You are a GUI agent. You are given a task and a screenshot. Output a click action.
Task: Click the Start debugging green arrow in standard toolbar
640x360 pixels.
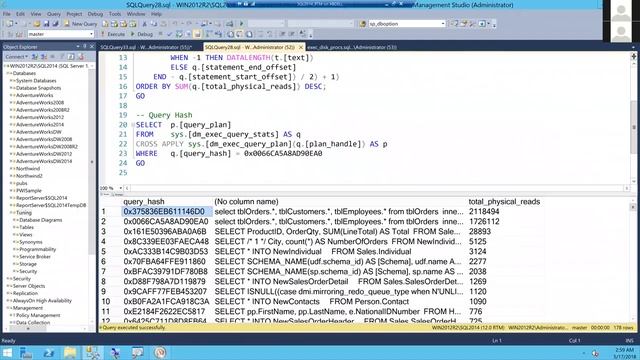[241, 24]
